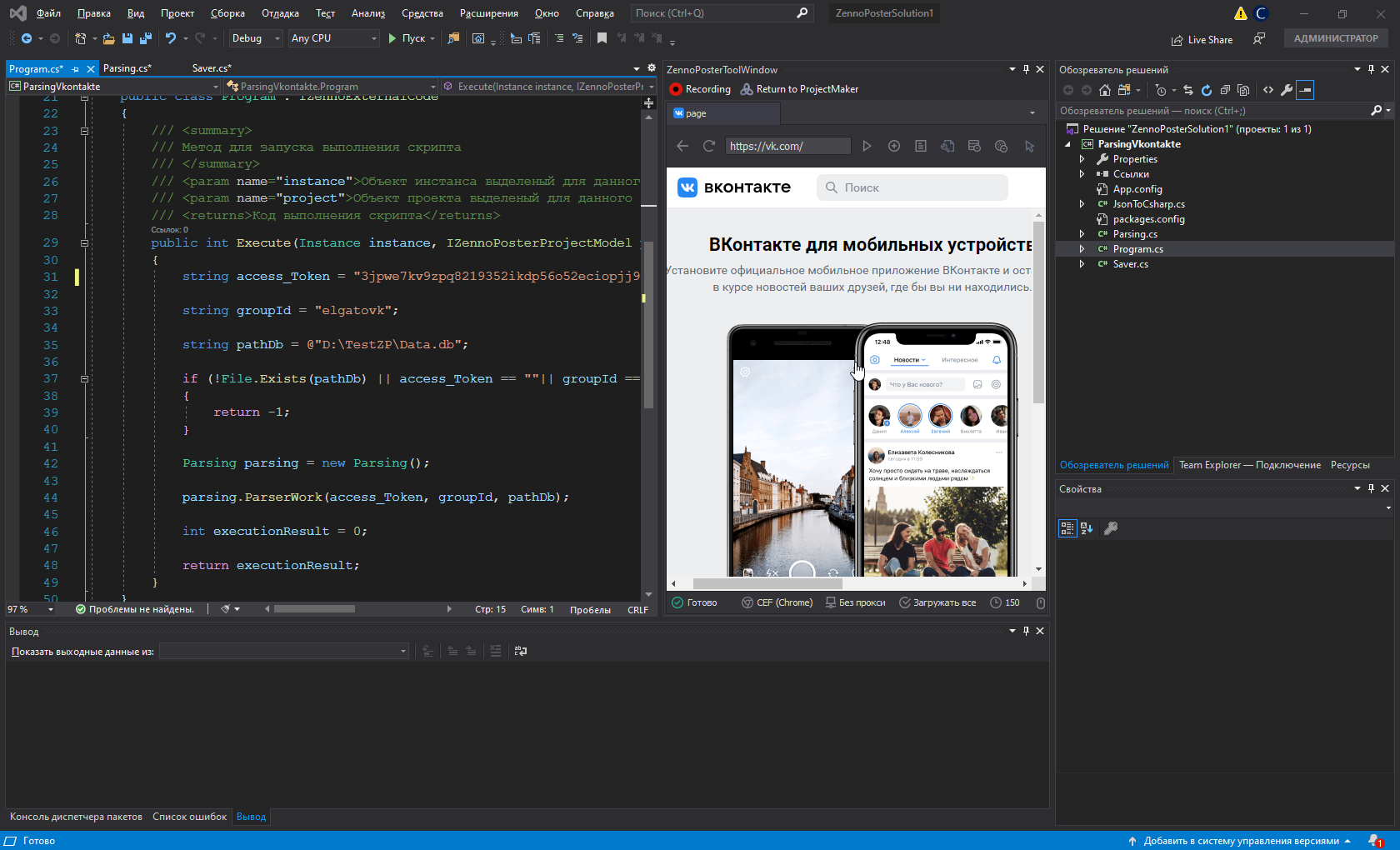Toggle bookmark icon in editor toolbar
The width and height of the screenshot is (1400, 850).
click(602, 38)
